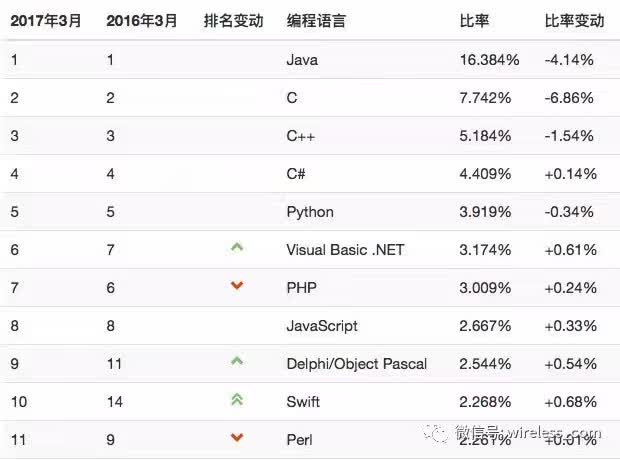This screenshot has height=460, width=620.
Task: Click the red down arrow beside PHP
Action: 237,286
